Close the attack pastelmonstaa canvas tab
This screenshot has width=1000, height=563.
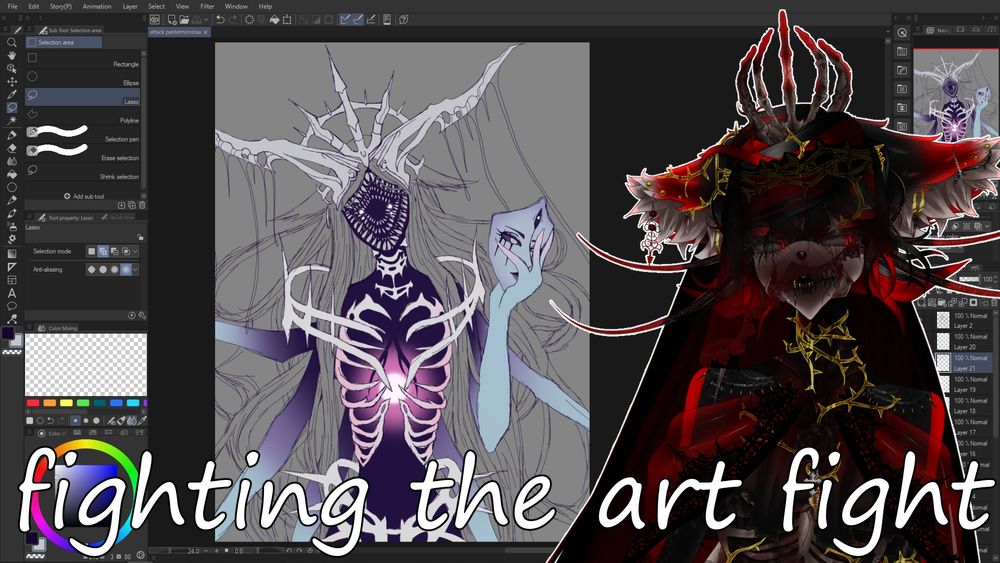coord(206,32)
